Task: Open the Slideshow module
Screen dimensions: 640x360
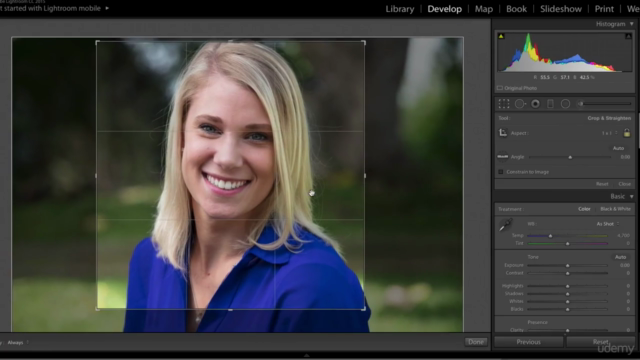Action: (561, 9)
